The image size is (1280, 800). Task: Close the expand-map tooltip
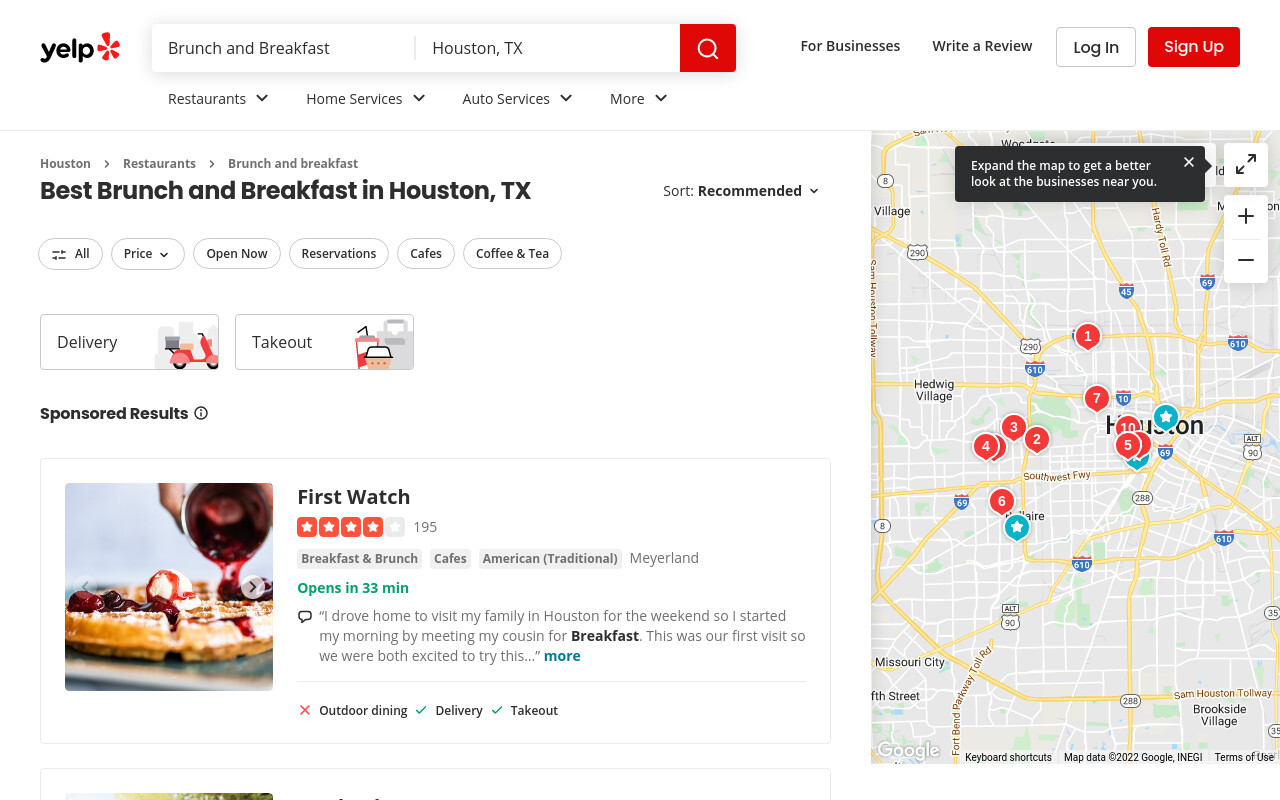click(1189, 162)
